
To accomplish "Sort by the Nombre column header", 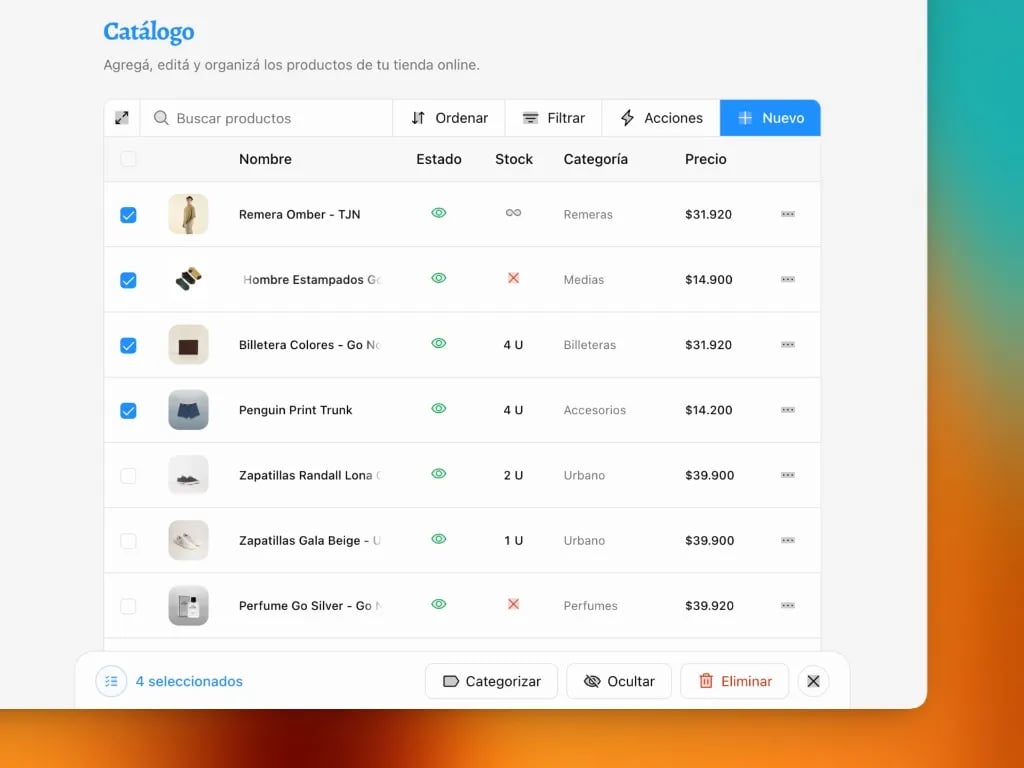I will 265,159.
